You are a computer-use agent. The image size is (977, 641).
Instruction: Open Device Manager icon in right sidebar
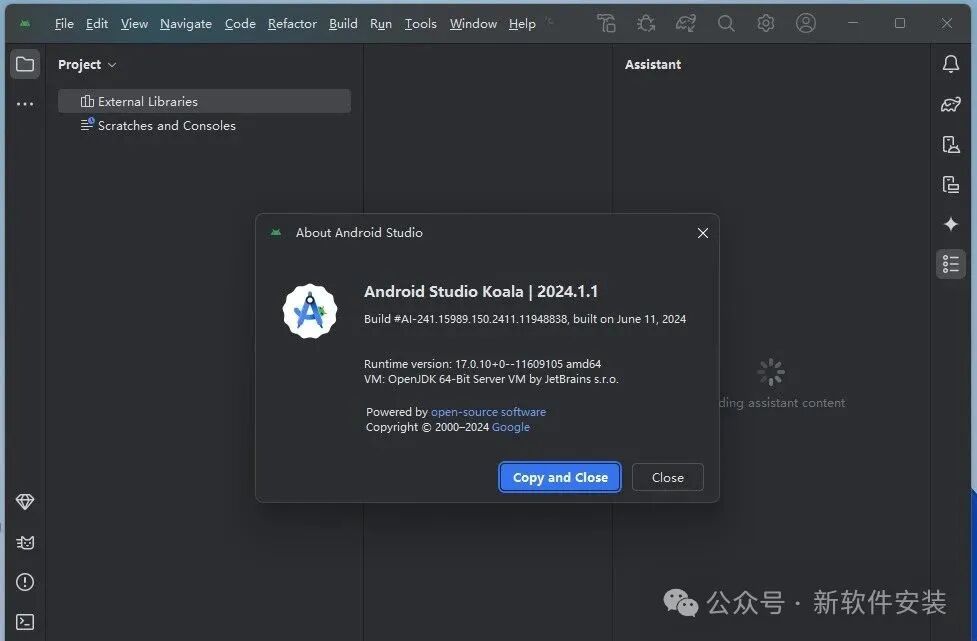[951, 144]
